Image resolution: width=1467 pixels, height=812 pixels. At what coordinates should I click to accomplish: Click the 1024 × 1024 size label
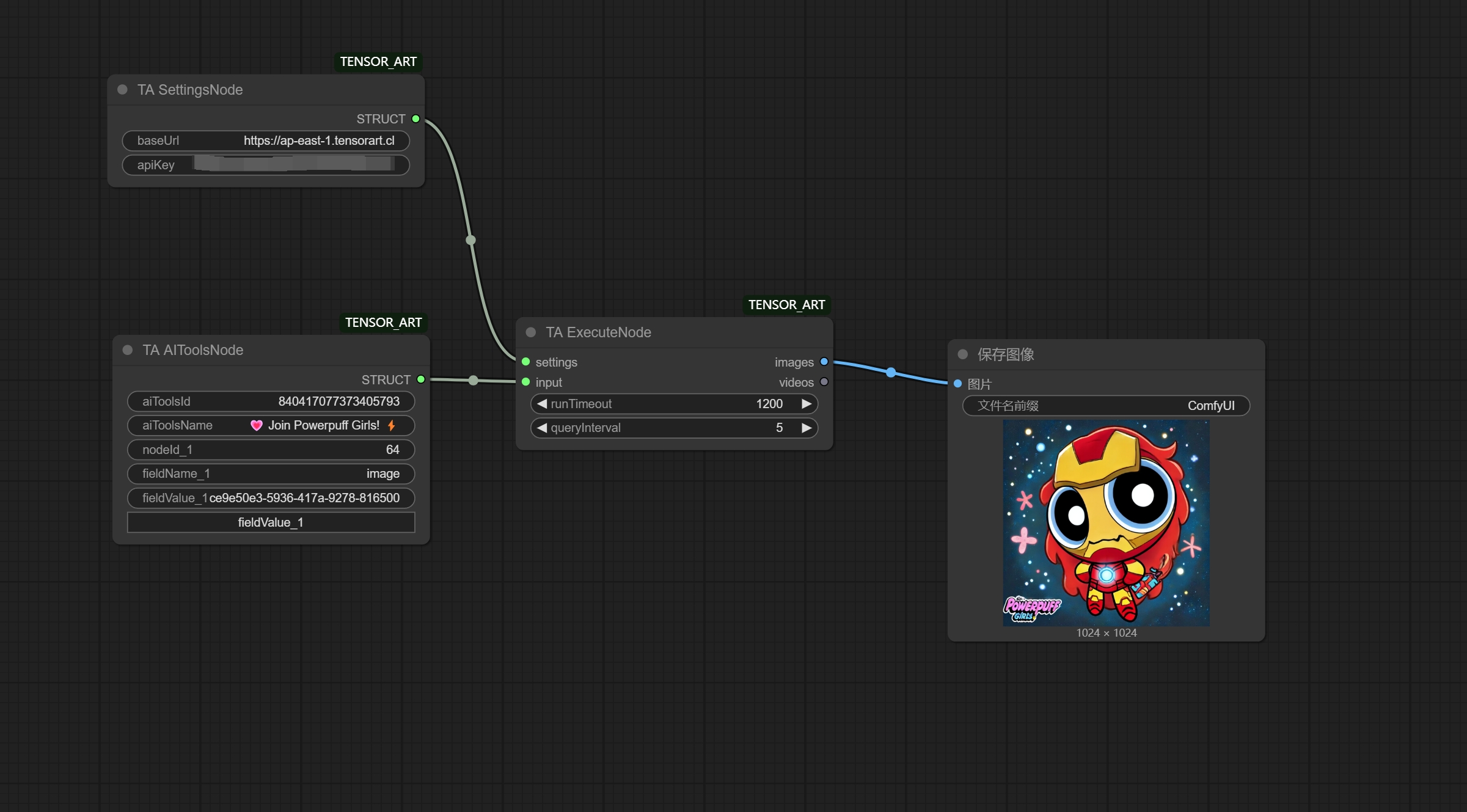(1107, 633)
